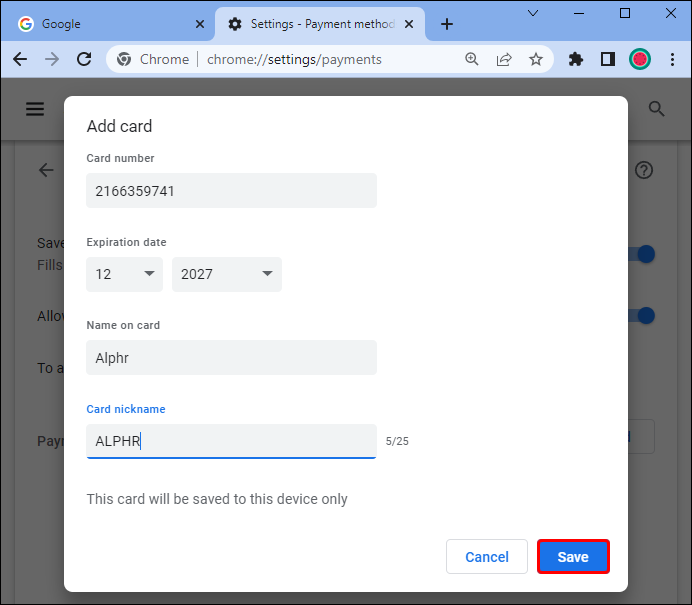
Task: Toggle the second payment setting switch
Action: pos(643,316)
